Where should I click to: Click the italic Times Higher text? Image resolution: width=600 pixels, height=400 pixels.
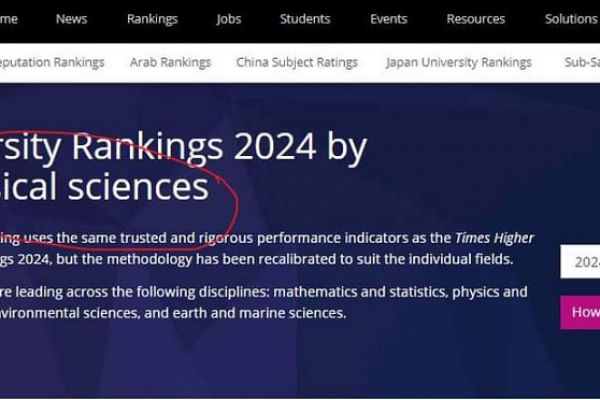pos(494,238)
